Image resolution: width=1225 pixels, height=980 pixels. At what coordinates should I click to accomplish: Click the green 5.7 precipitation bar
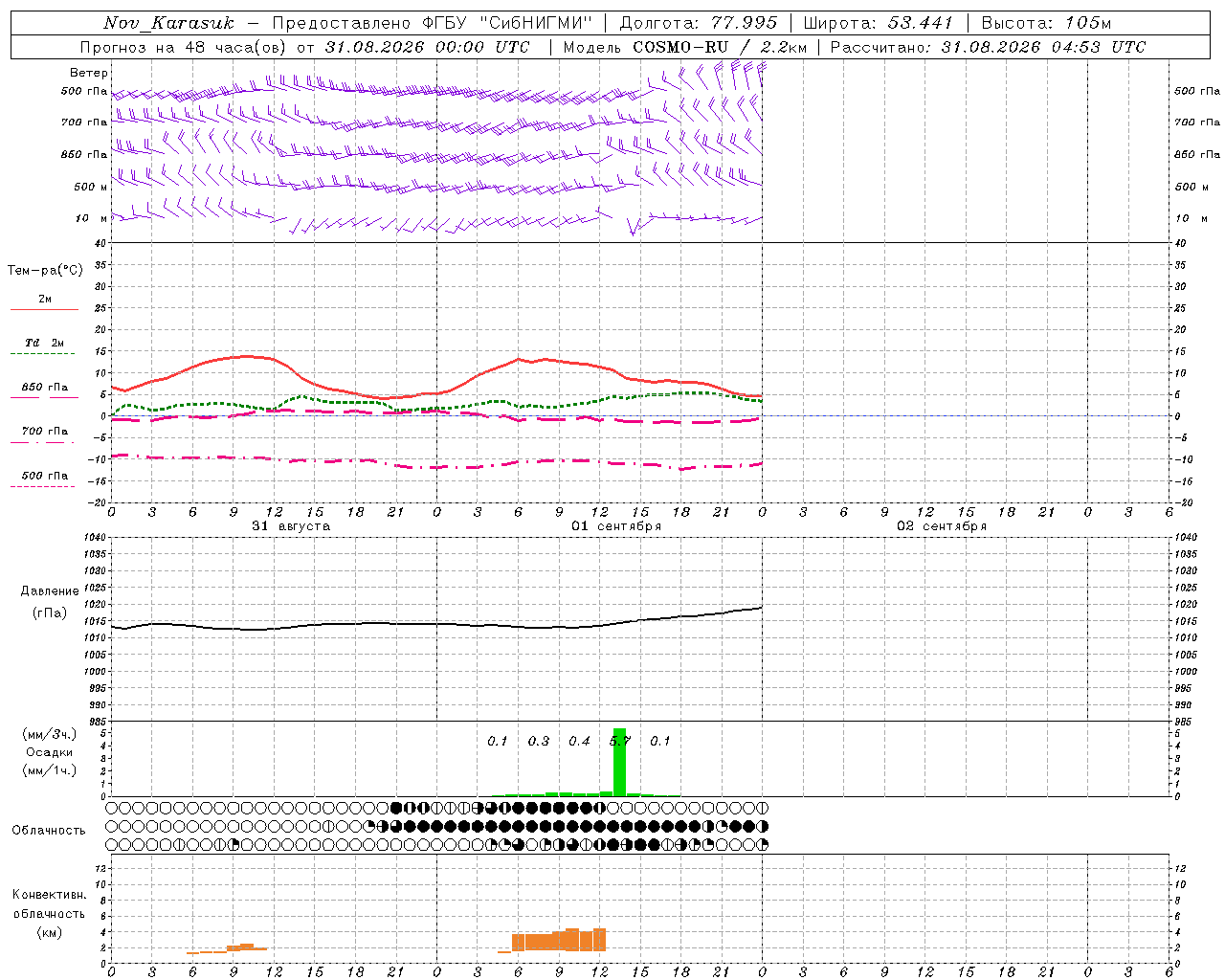[619, 762]
